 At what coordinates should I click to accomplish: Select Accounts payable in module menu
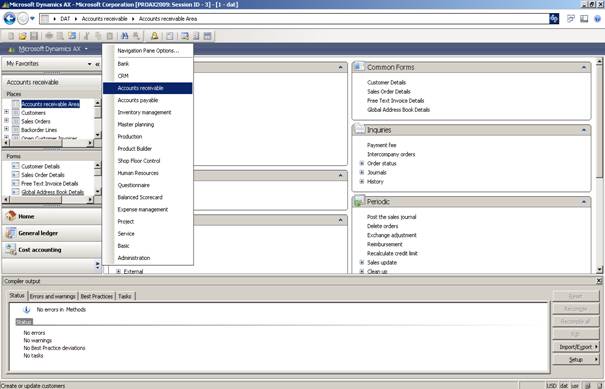click(148, 100)
